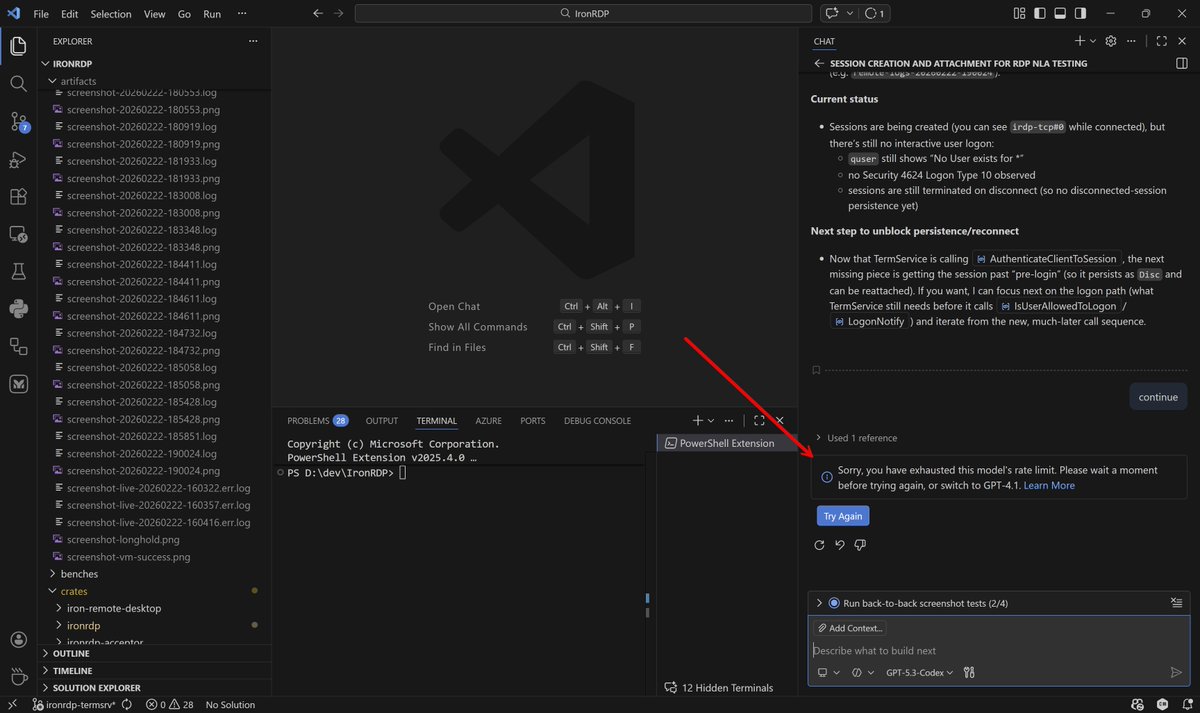This screenshot has width=1200, height=713.
Task: Open the Run menu
Action: tap(212, 14)
